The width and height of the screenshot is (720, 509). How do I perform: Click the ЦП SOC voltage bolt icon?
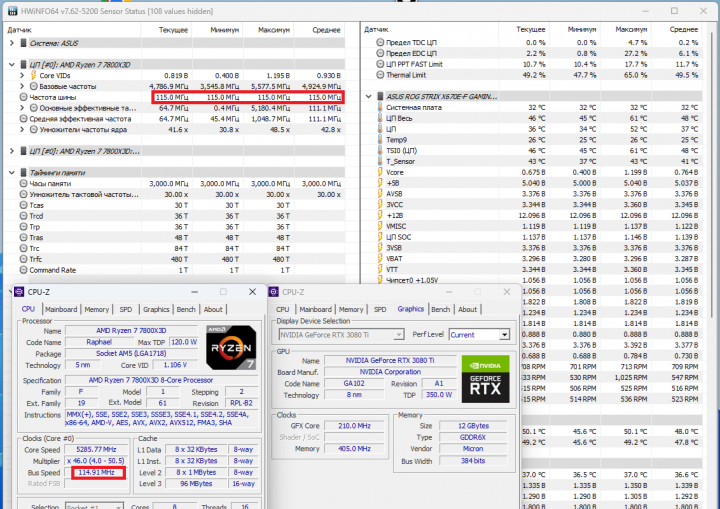point(380,237)
